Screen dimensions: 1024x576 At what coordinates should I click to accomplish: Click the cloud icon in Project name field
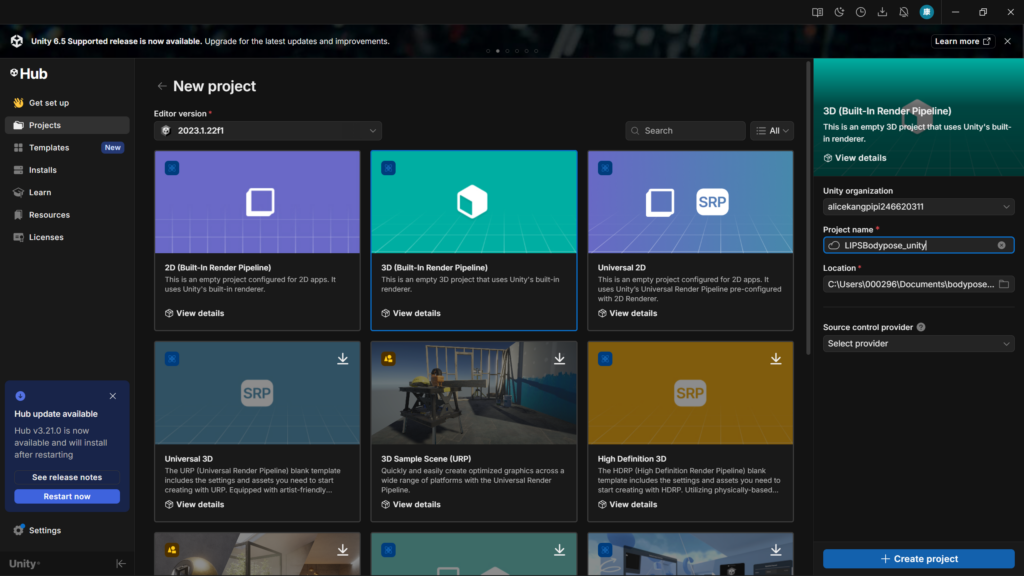(834, 246)
